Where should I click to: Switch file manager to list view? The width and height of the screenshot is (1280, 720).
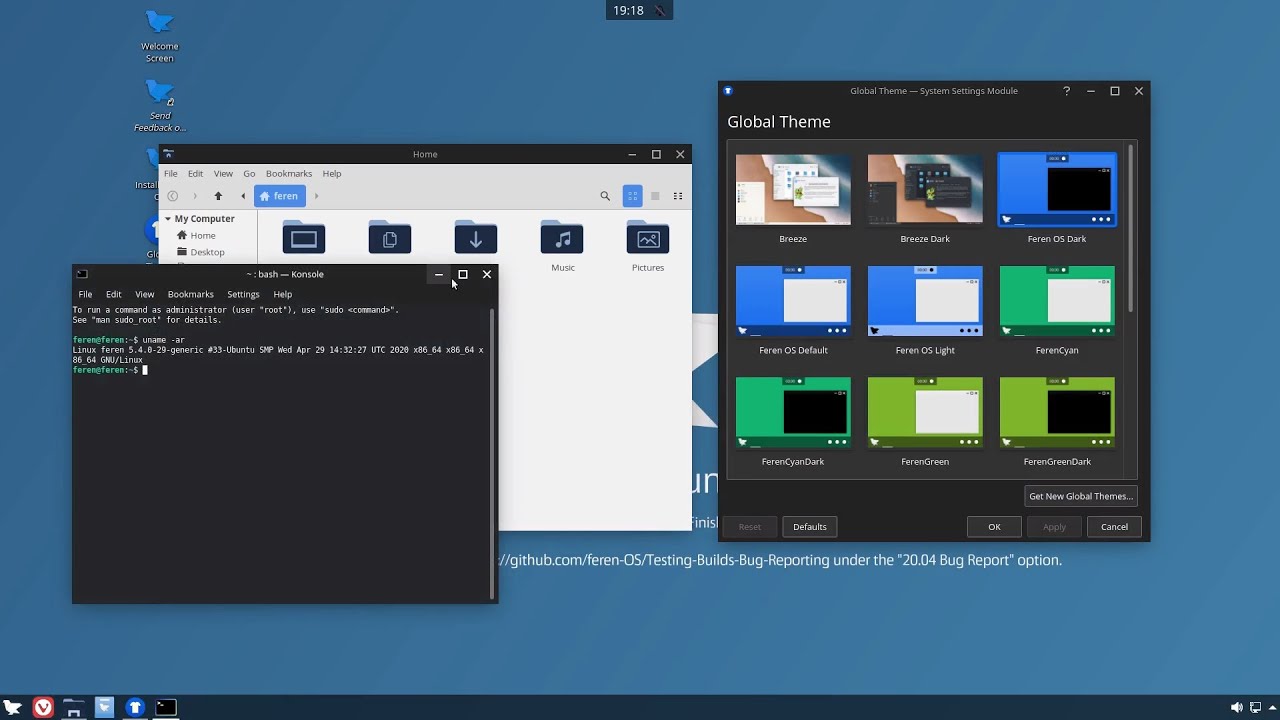(x=655, y=196)
